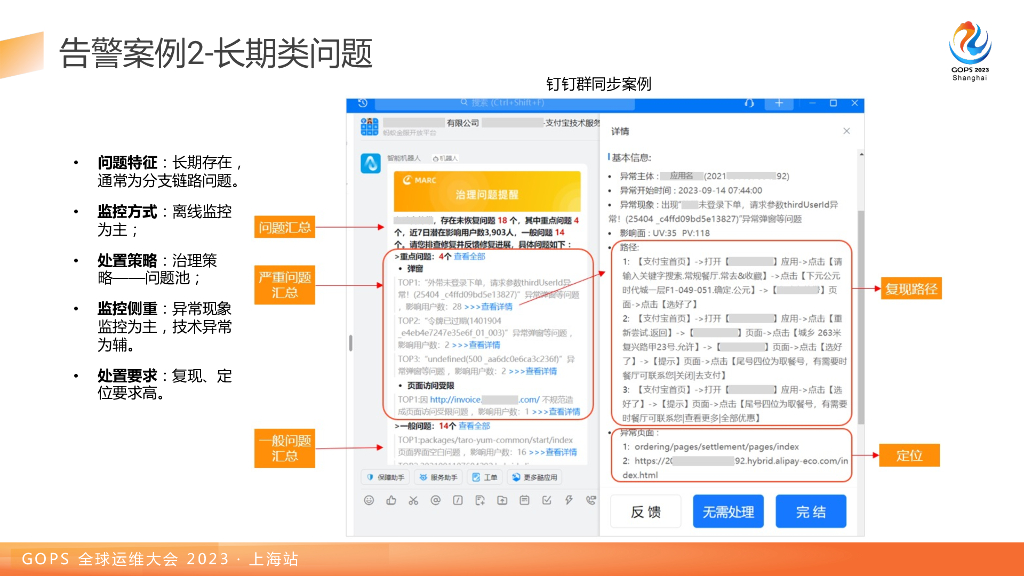This screenshot has height=576, width=1024.
Task: Close the 详情 detail panel
Action: pos(846,131)
